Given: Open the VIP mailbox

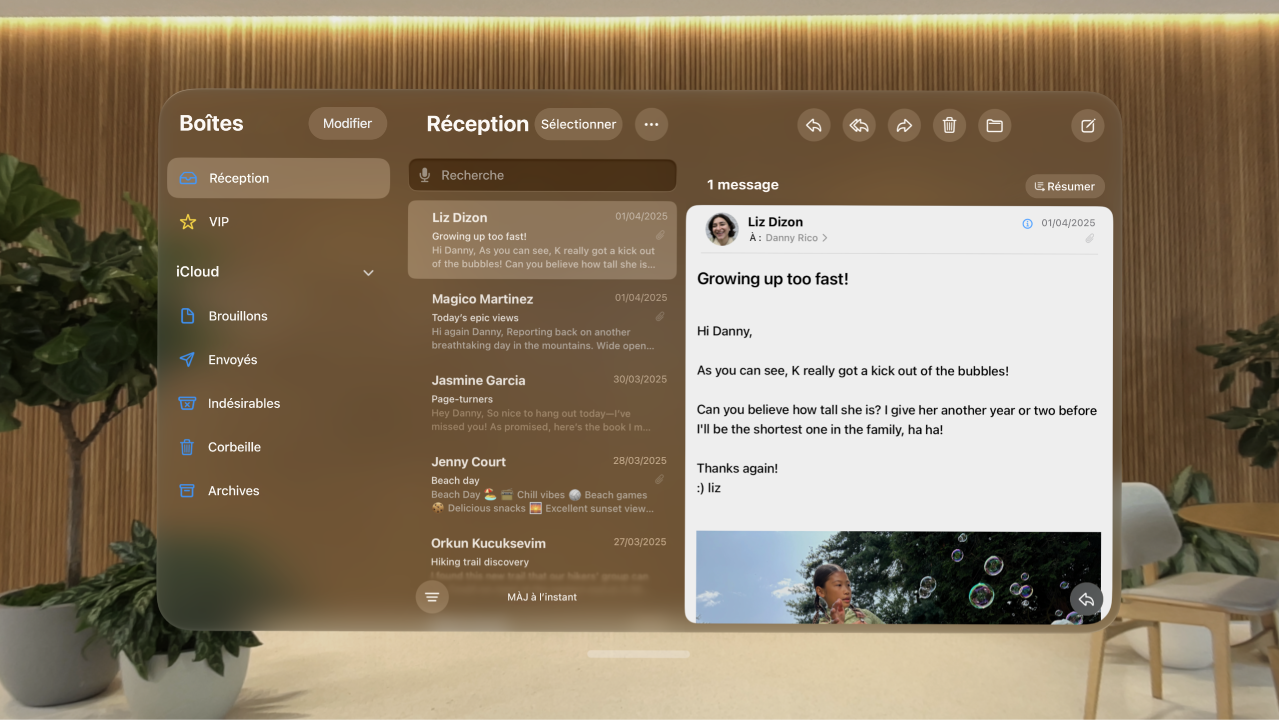Looking at the screenshot, I should coord(278,222).
